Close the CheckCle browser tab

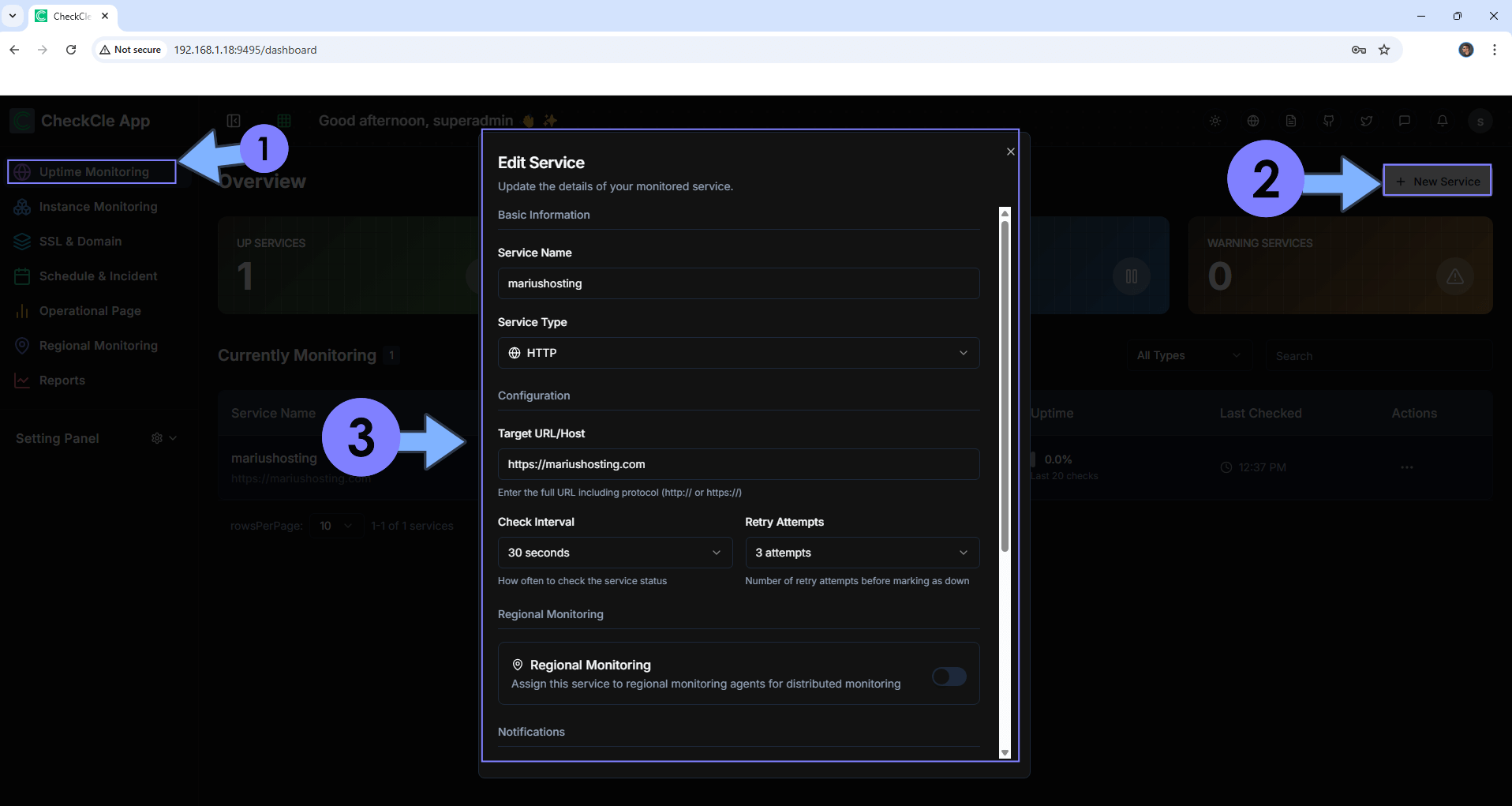click(105, 16)
